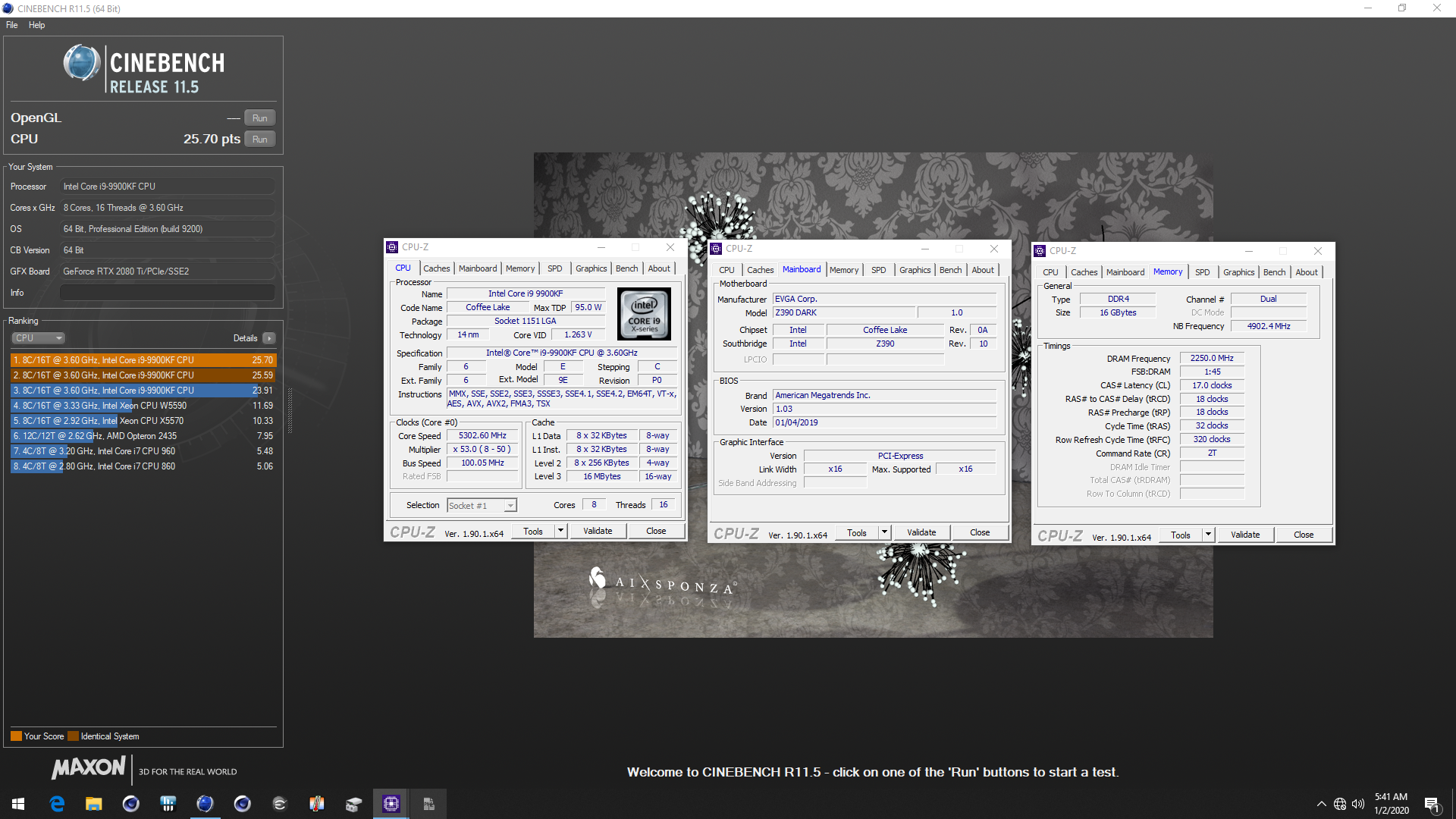Image resolution: width=1456 pixels, height=819 pixels.
Task: Select ranking row Intel Xeon CPU W5590
Action: pyautogui.click(x=143, y=406)
